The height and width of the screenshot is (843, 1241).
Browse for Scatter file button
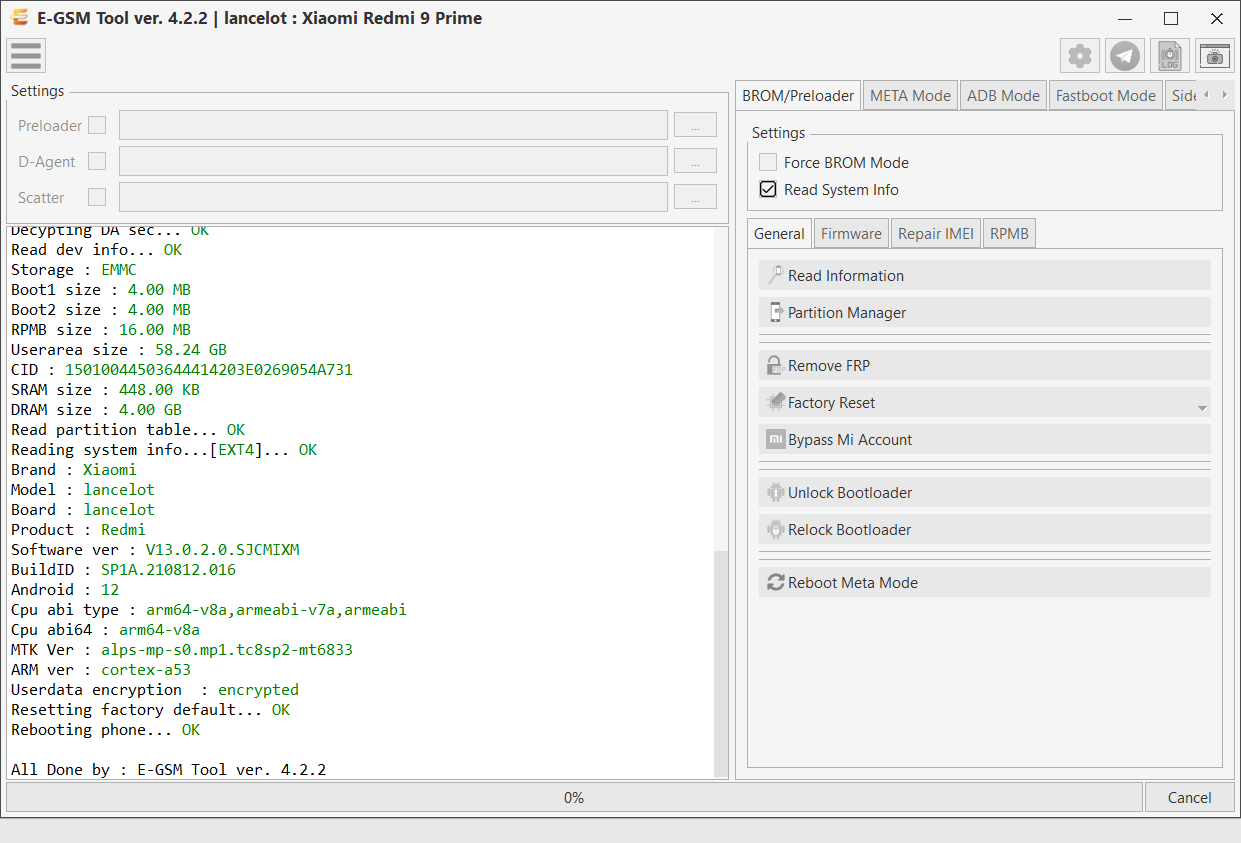click(x=695, y=197)
